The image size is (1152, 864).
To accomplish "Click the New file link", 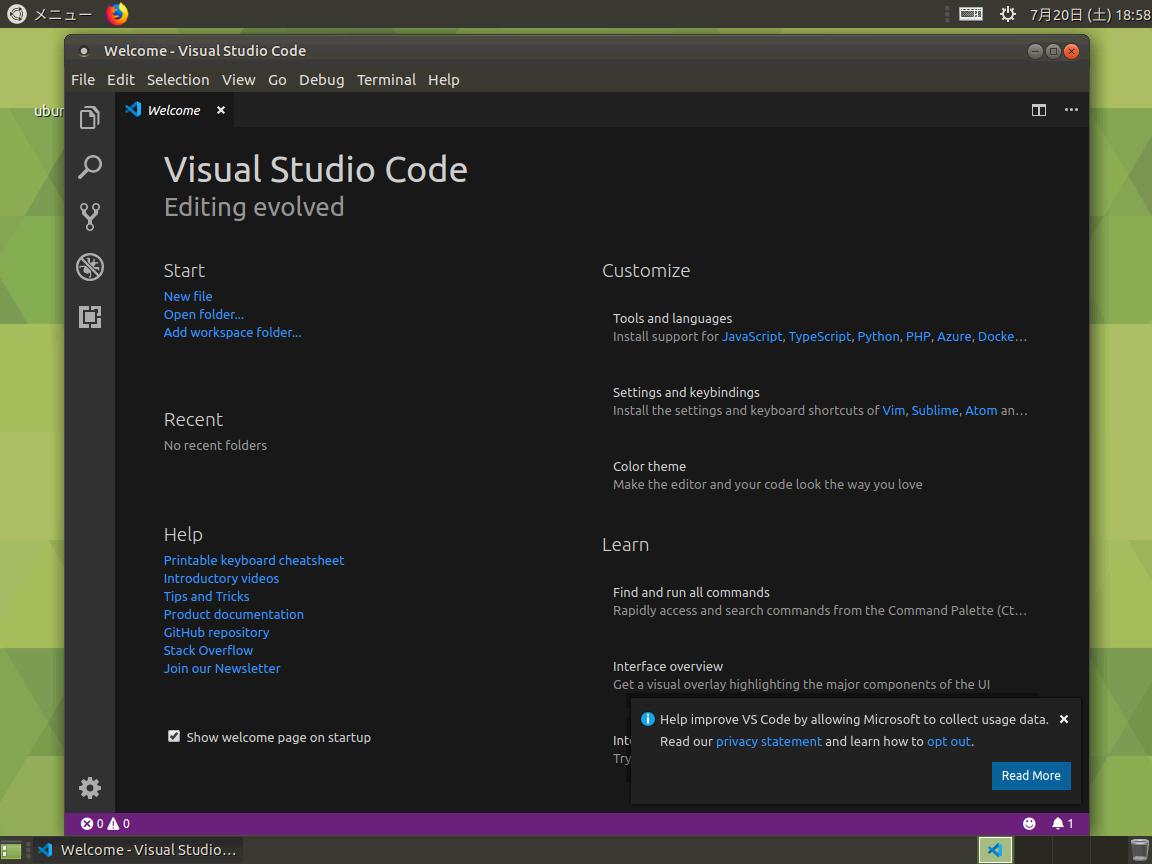I will [x=188, y=296].
